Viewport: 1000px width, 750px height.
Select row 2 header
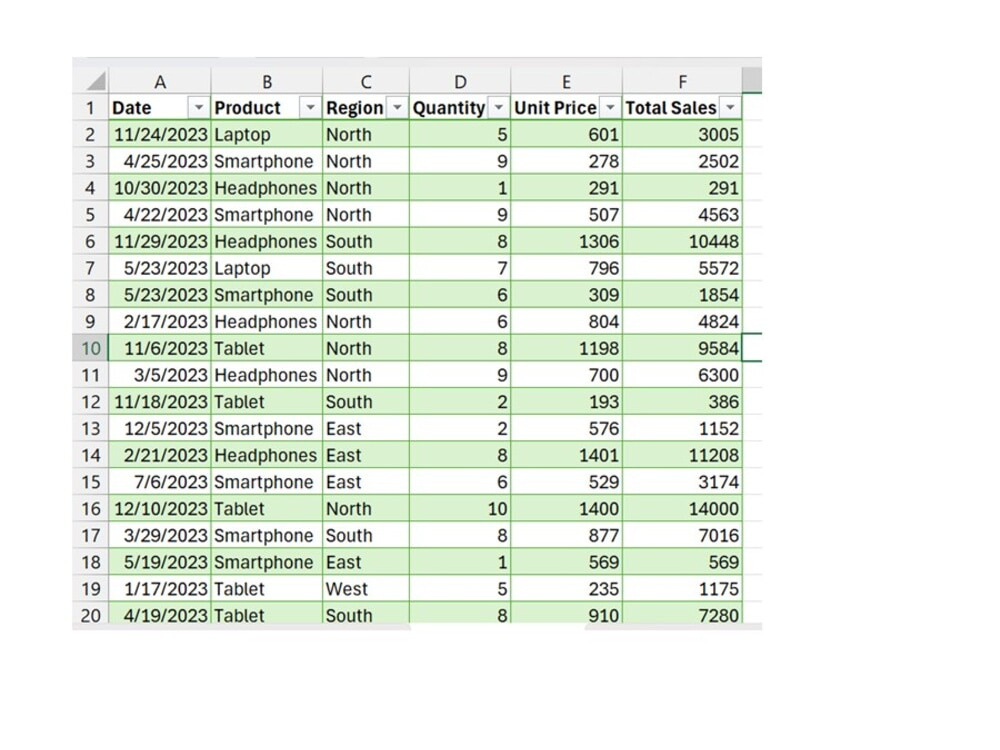coord(91,135)
